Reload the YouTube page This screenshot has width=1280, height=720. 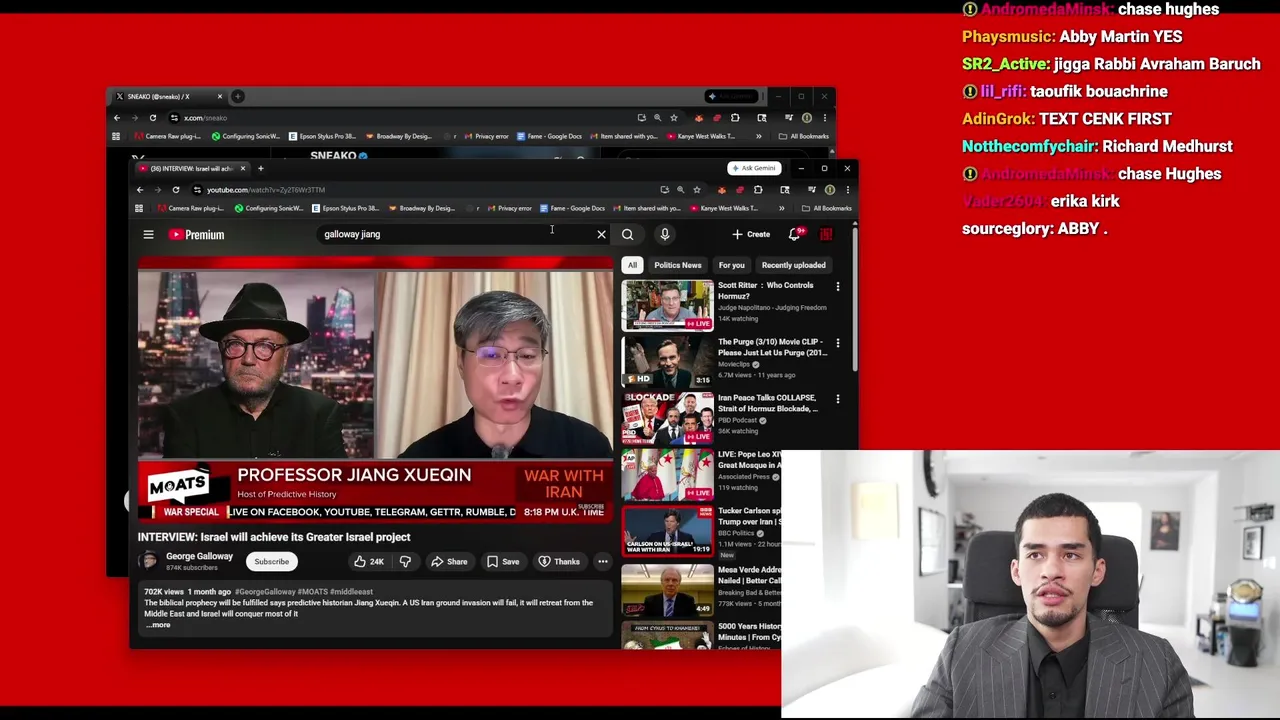point(175,189)
